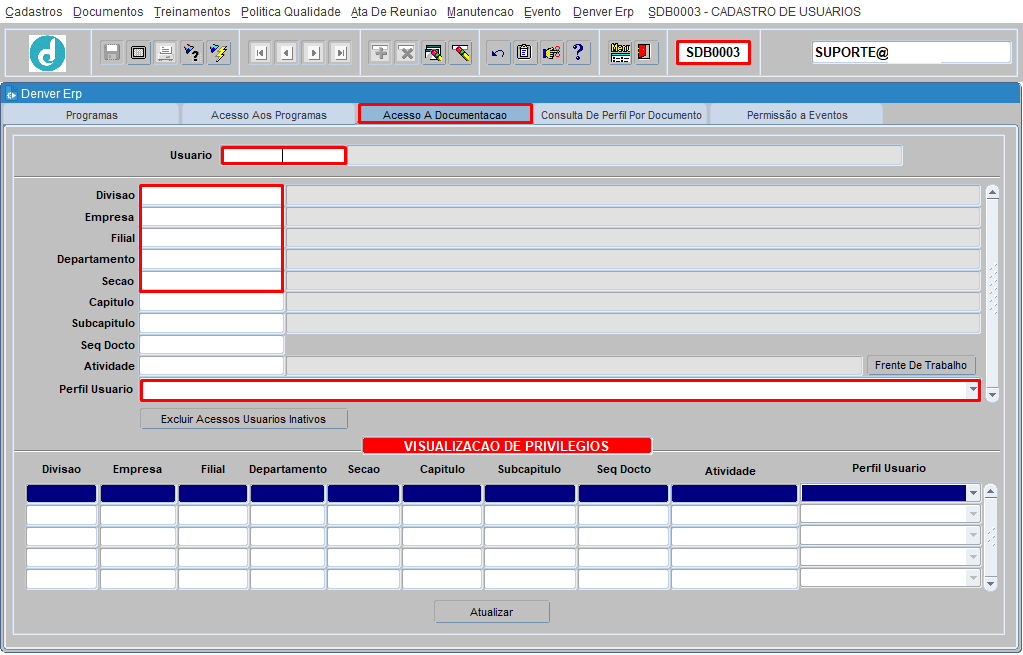Viewport: 1023px width, 655px height.
Task: Click the Clear Block eraser-window icon
Action: coord(433,52)
